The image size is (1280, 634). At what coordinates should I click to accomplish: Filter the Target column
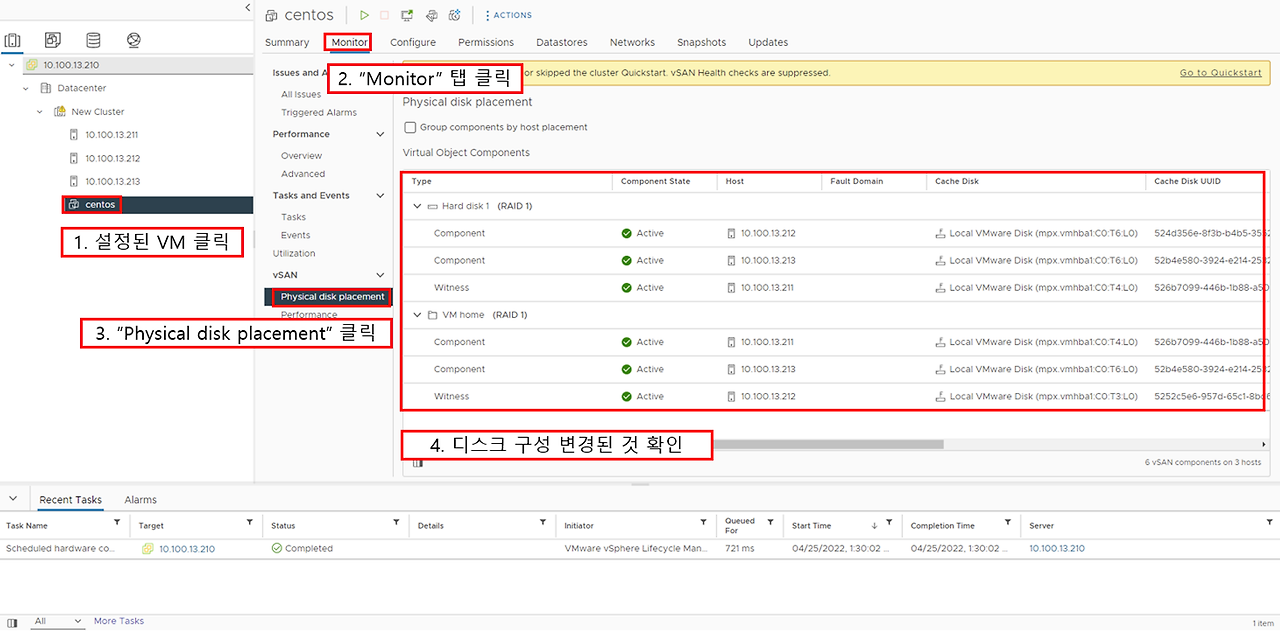[250, 523]
